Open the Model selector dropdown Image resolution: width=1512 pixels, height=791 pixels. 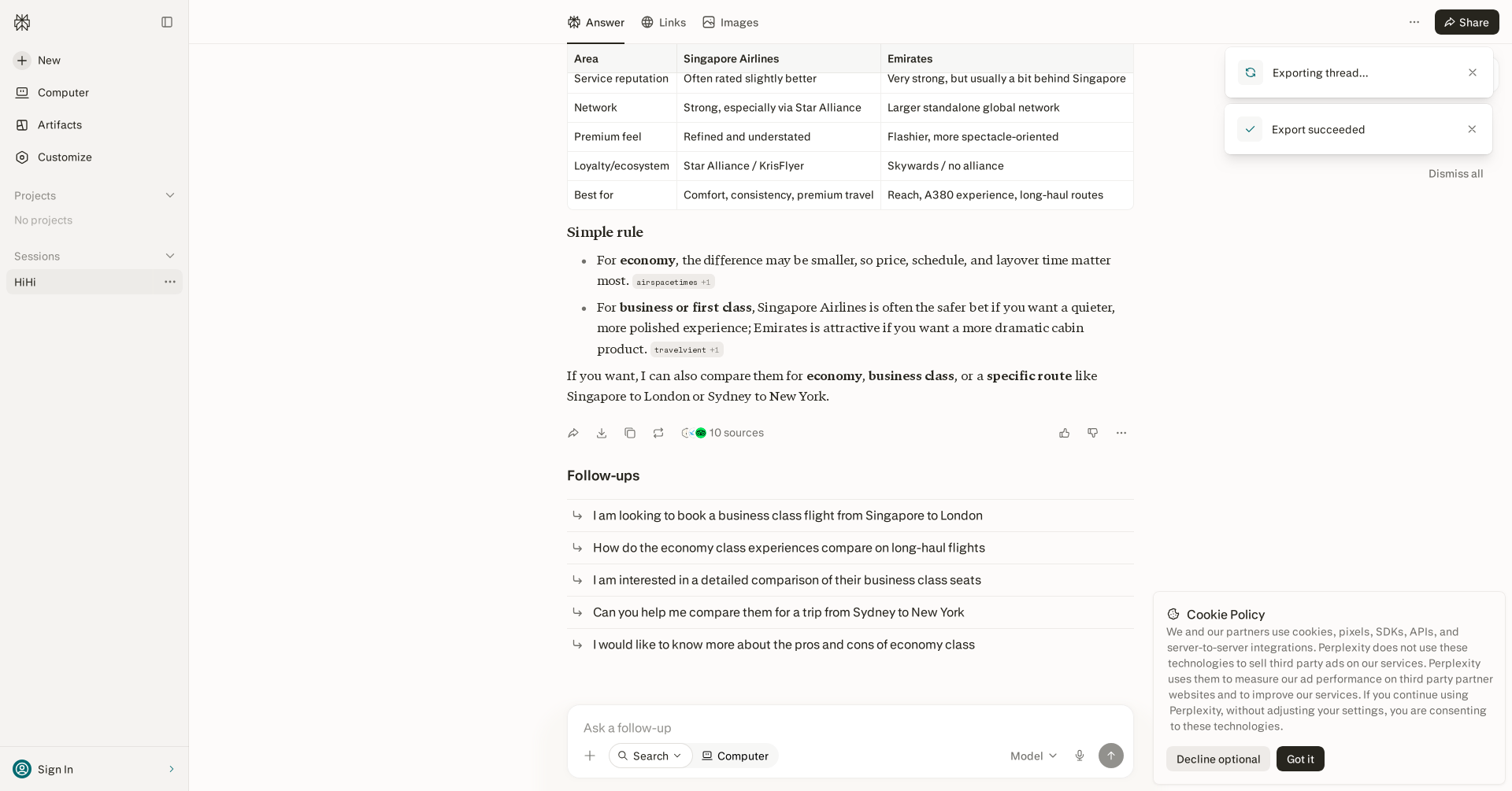(x=1033, y=756)
